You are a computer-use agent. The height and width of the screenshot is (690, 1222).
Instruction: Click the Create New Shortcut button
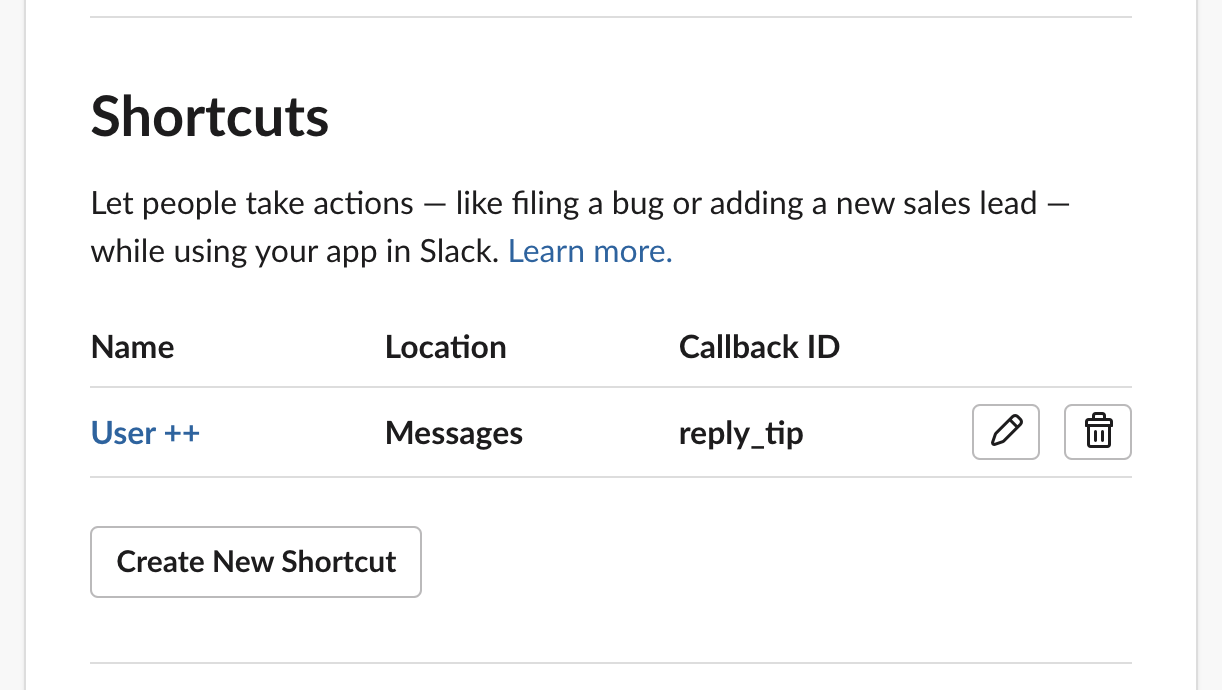point(256,562)
